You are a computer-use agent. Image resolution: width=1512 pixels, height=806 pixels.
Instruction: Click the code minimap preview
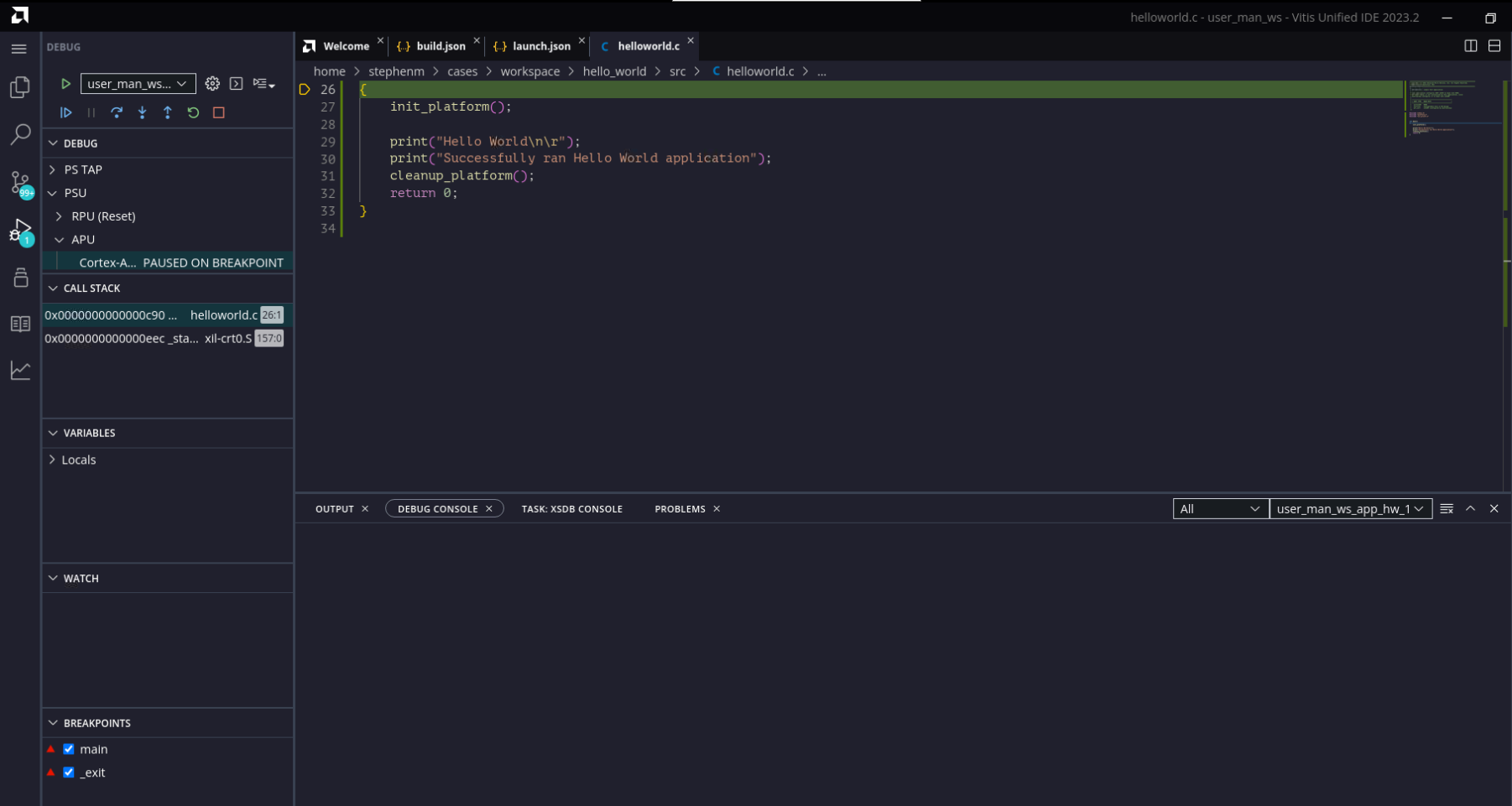(1452, 109)
